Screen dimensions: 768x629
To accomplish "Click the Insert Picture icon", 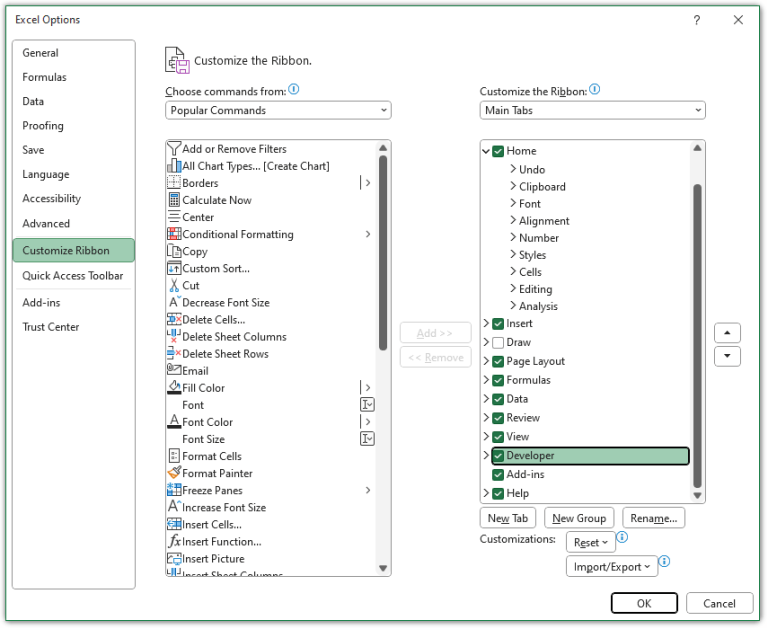I will pyautogui.click(x=174, y=558).
